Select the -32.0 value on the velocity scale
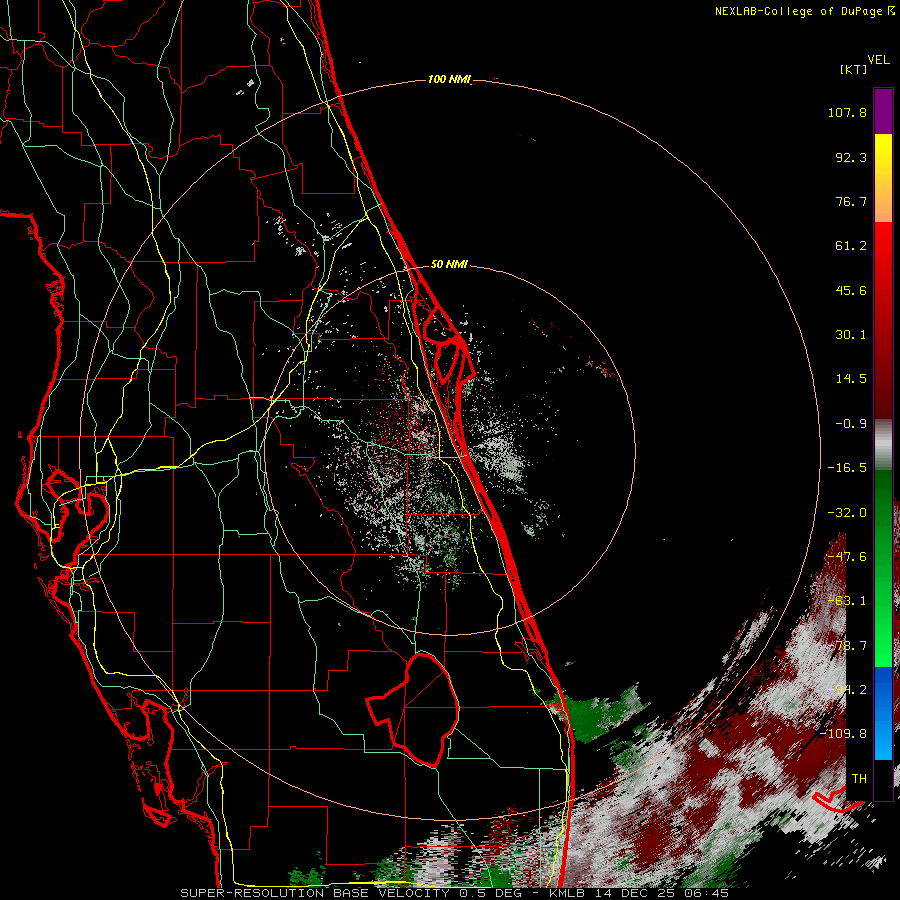 tap(847, 513)
